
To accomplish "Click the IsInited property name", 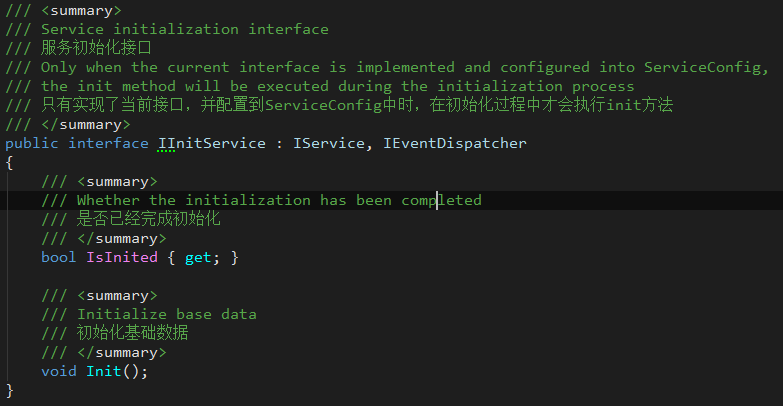I will click(x=122, y=257).
